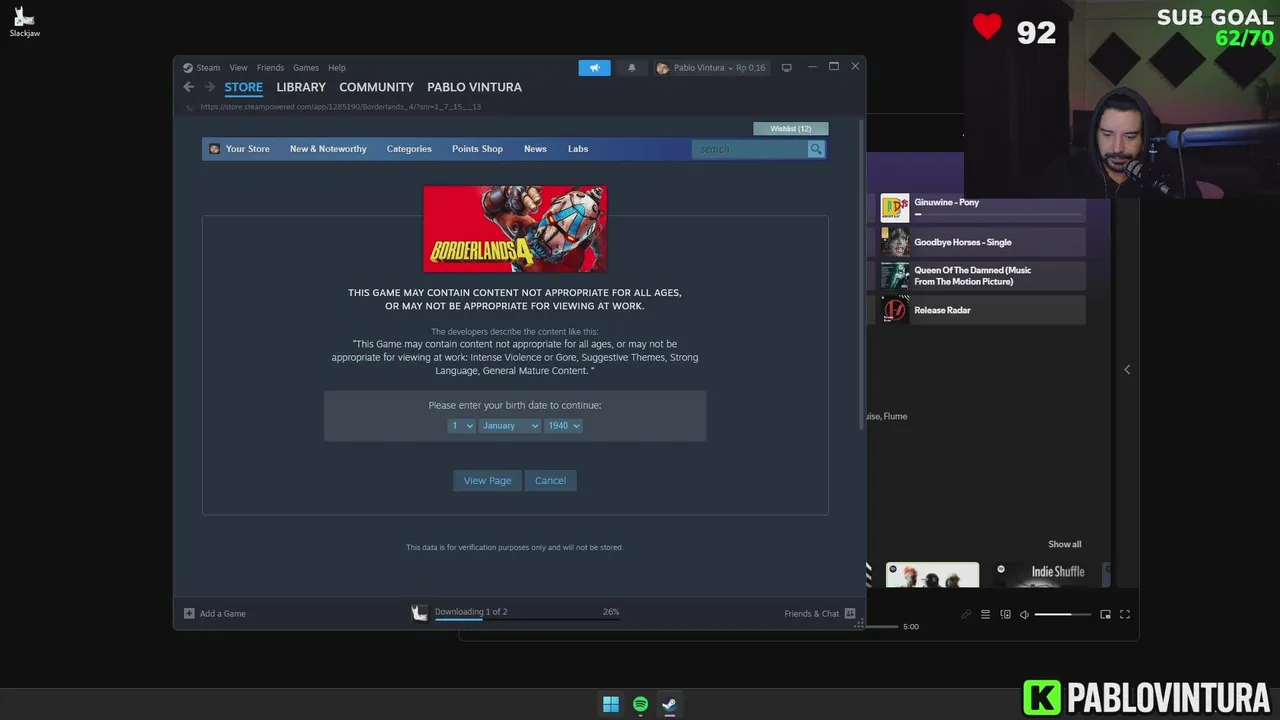Click Add a Game label
Image resolution: width=1280 pixels, height=720 pixels.
point(222,614)
